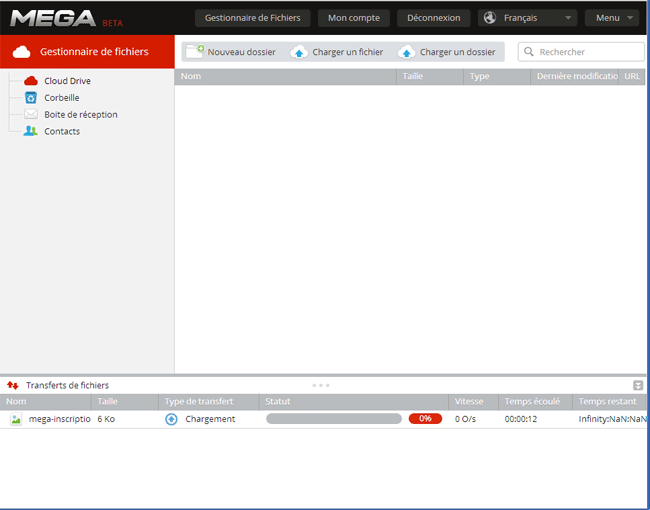Click the red transfer arrows icon
This screenshot has height=510, width=650.
13,385
